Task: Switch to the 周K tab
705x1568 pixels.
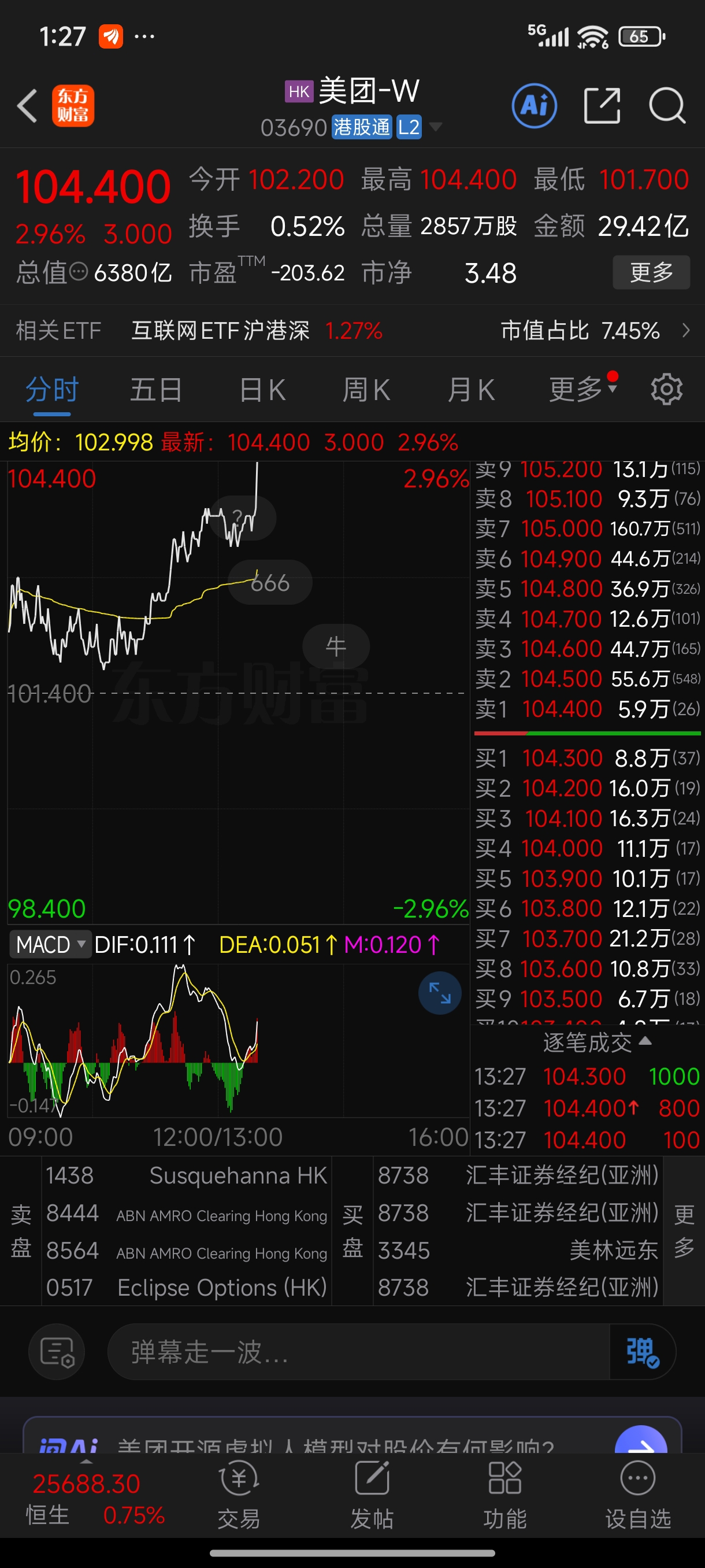Action: 366,390
